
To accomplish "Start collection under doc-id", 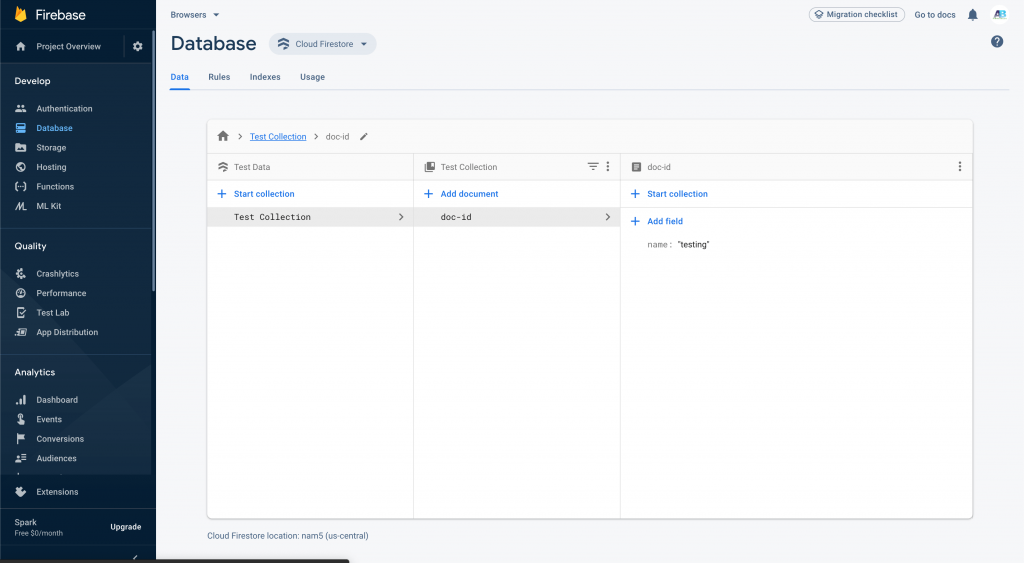I will pyautogui.click(x=669, y=194).
